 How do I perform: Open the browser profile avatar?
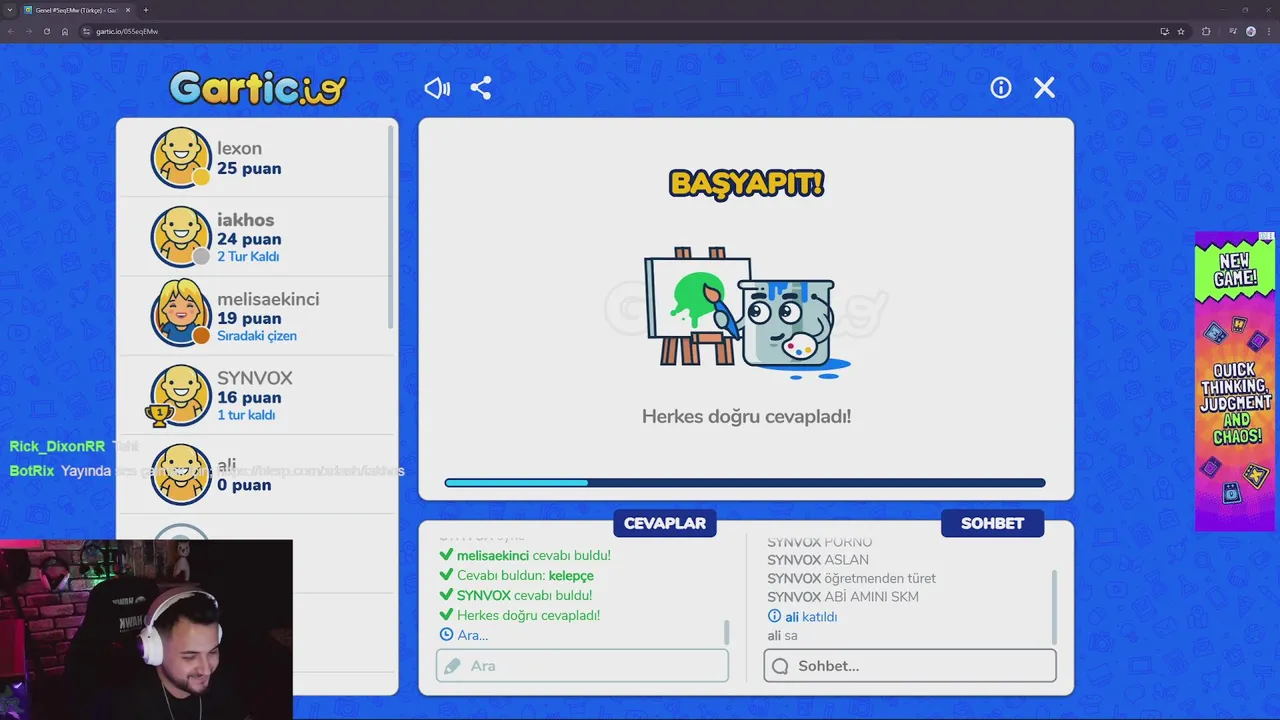tap(1251, 31)
